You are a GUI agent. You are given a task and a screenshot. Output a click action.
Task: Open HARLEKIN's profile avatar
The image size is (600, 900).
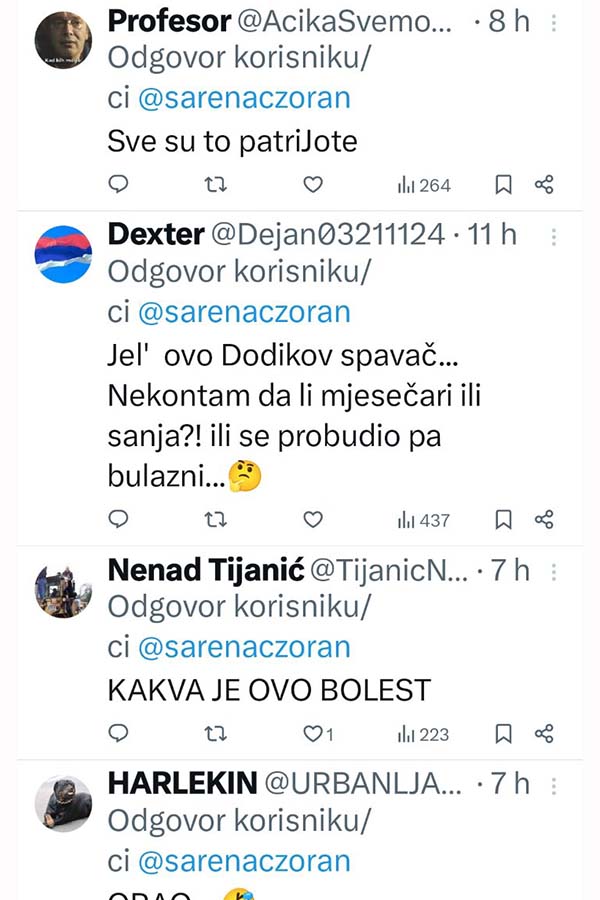(63, 802)
